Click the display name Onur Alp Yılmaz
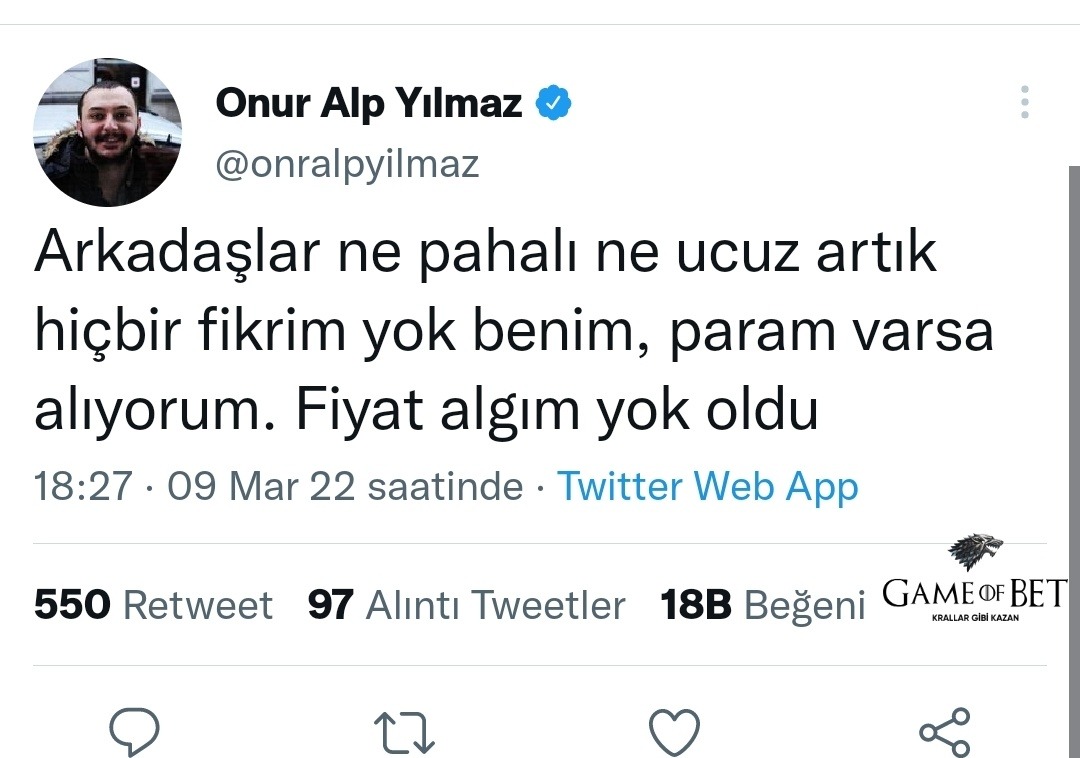 (369, 103)
